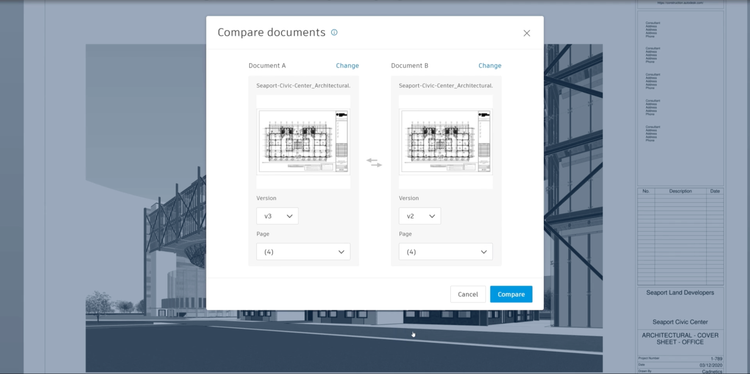Click Description column header in revision table
This screenshot has height=374, width=750.
coord(680,191)
